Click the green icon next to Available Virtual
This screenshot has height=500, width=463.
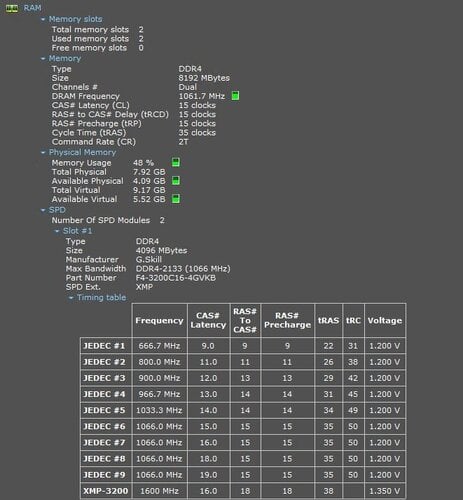(x=176, y=199)
